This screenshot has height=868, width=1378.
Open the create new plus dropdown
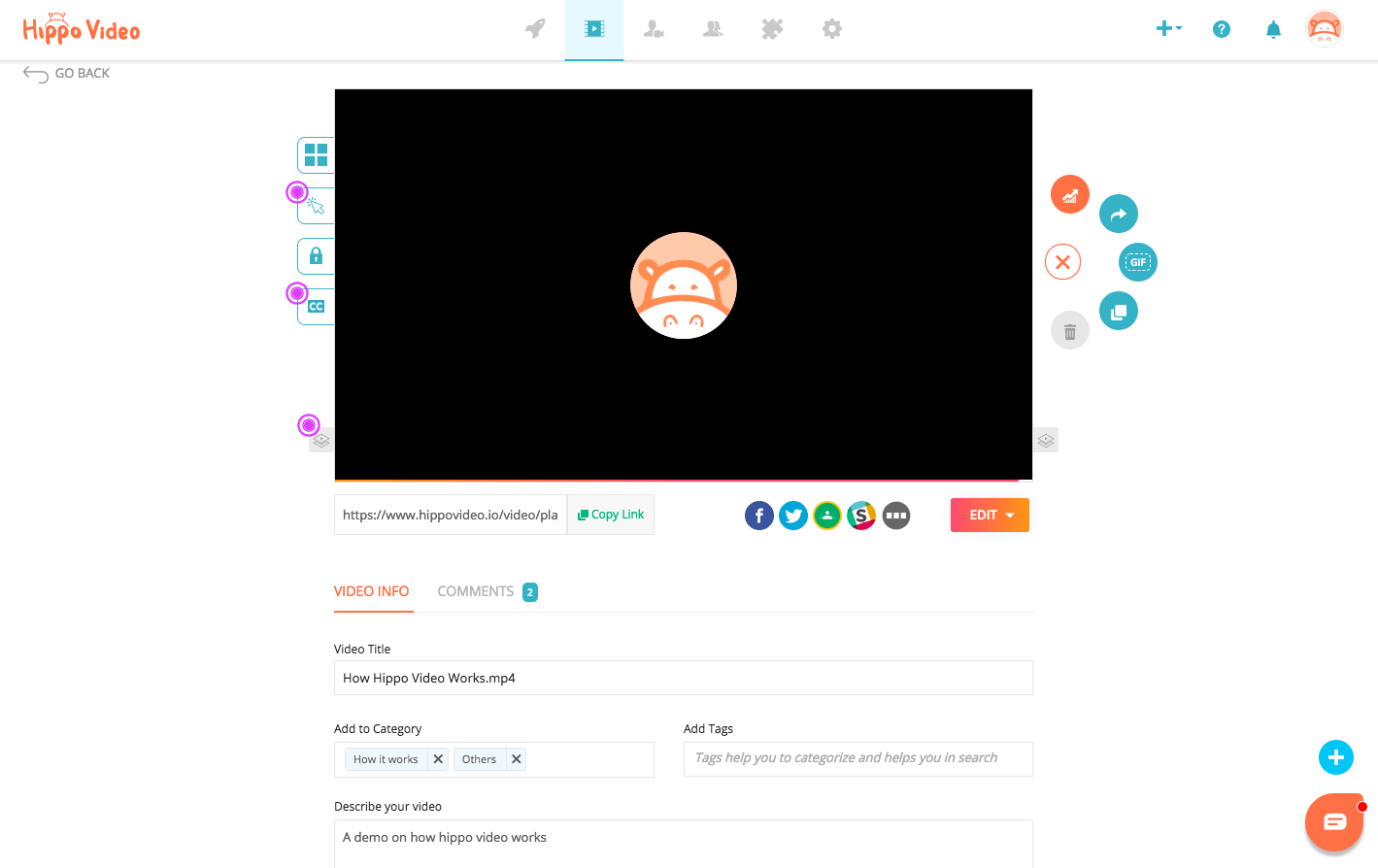(x=1168, y=29)
